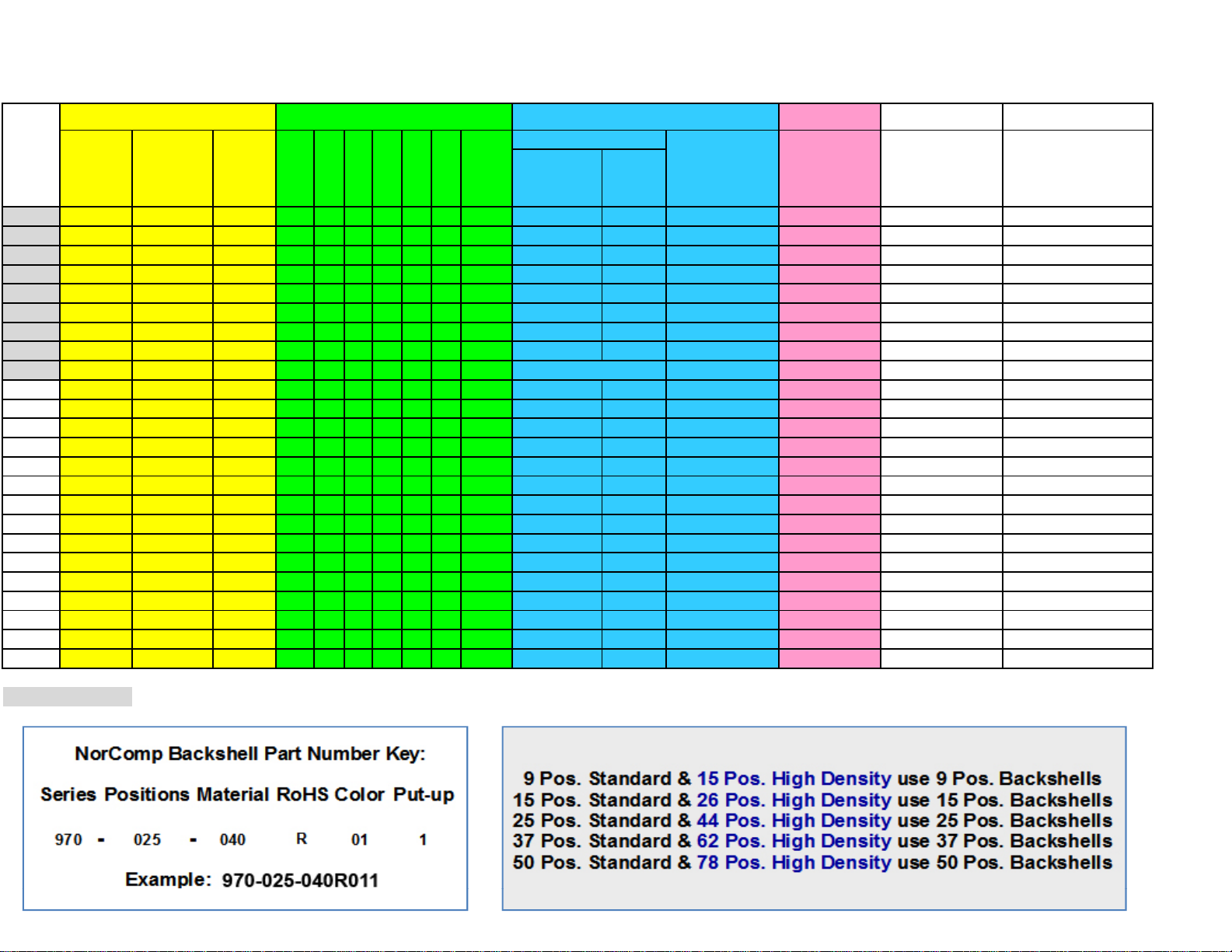Image resolution: width=1232 pixels, height=952 pixels.
Task: Click the 'Color' label in the key
Action: coord(359,794)
